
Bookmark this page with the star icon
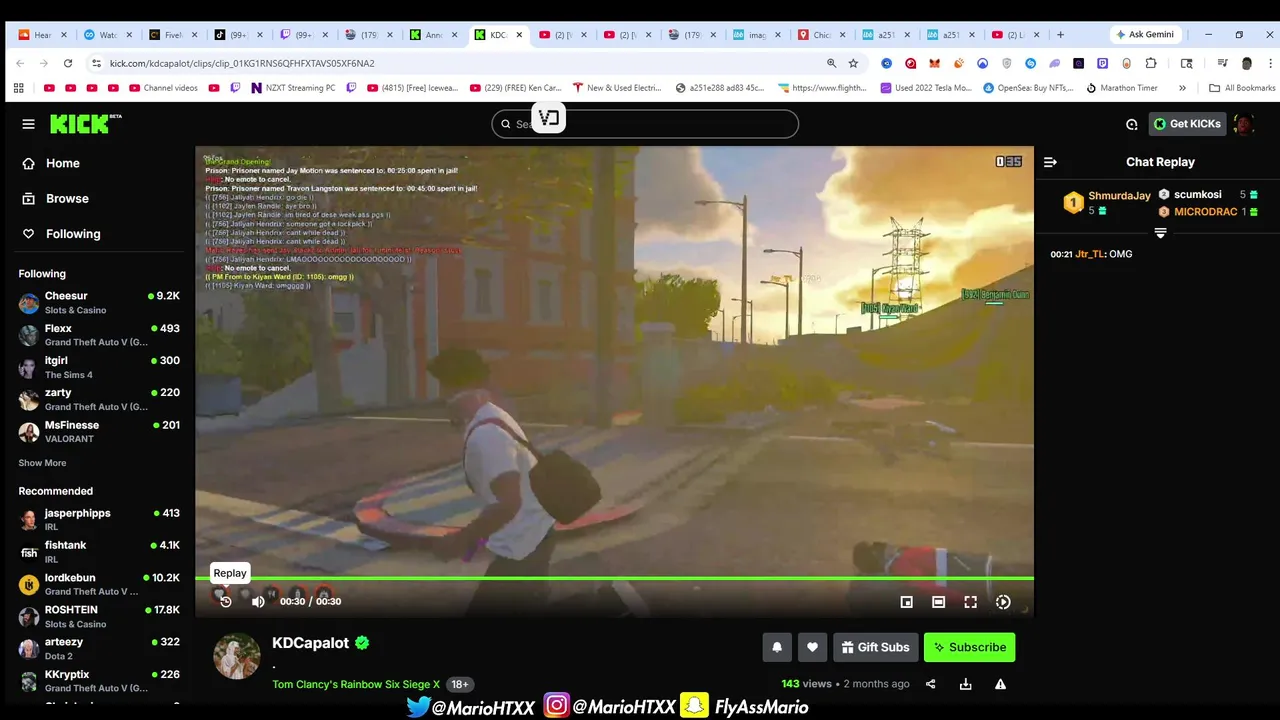pyautogui.click(x=853, y=63)
